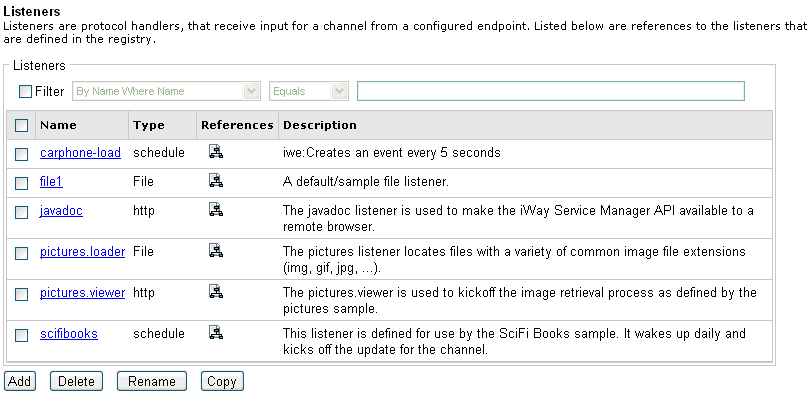Open references icon for carphone-load listener
The image size is (810, 397).
tap(216, 152)
